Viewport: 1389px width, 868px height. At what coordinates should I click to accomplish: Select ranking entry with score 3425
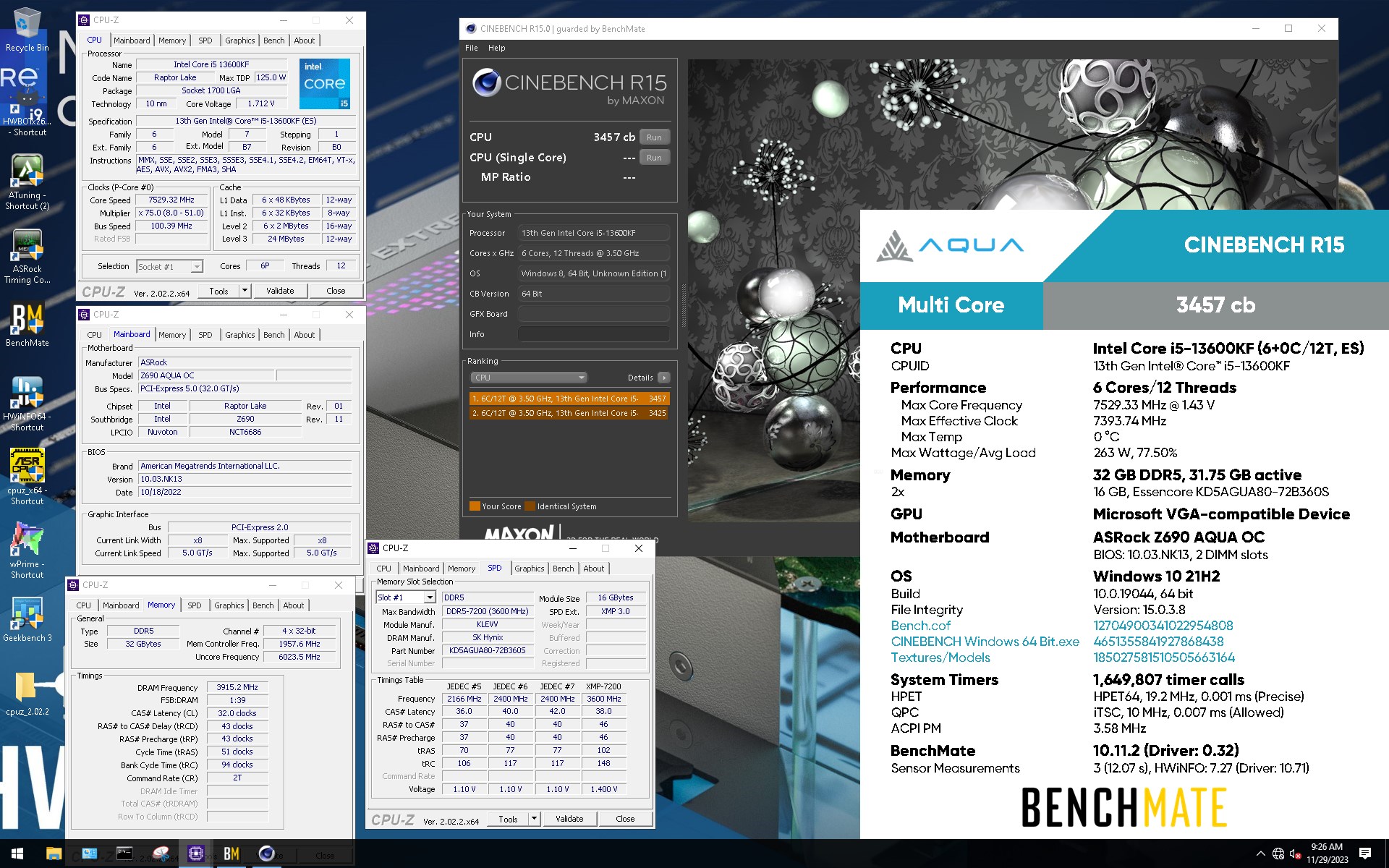coord(569,413)
